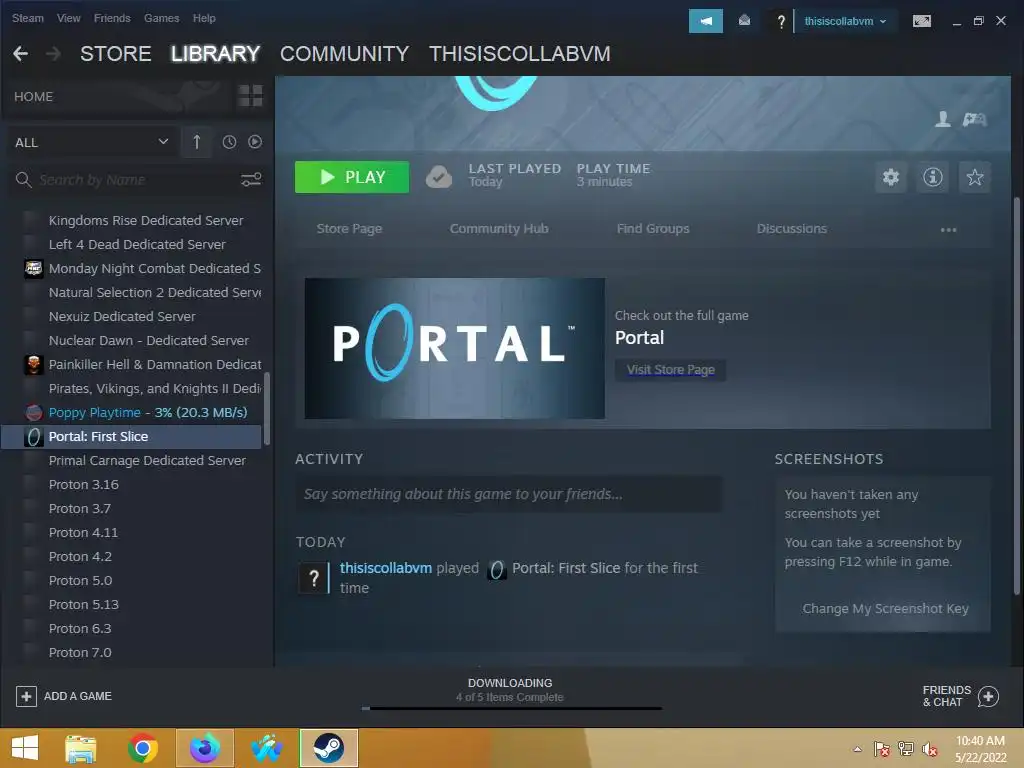This screenshot has width=1024, height=768.
Task: Open the Community Hub link
Action: tap(499, 229)
